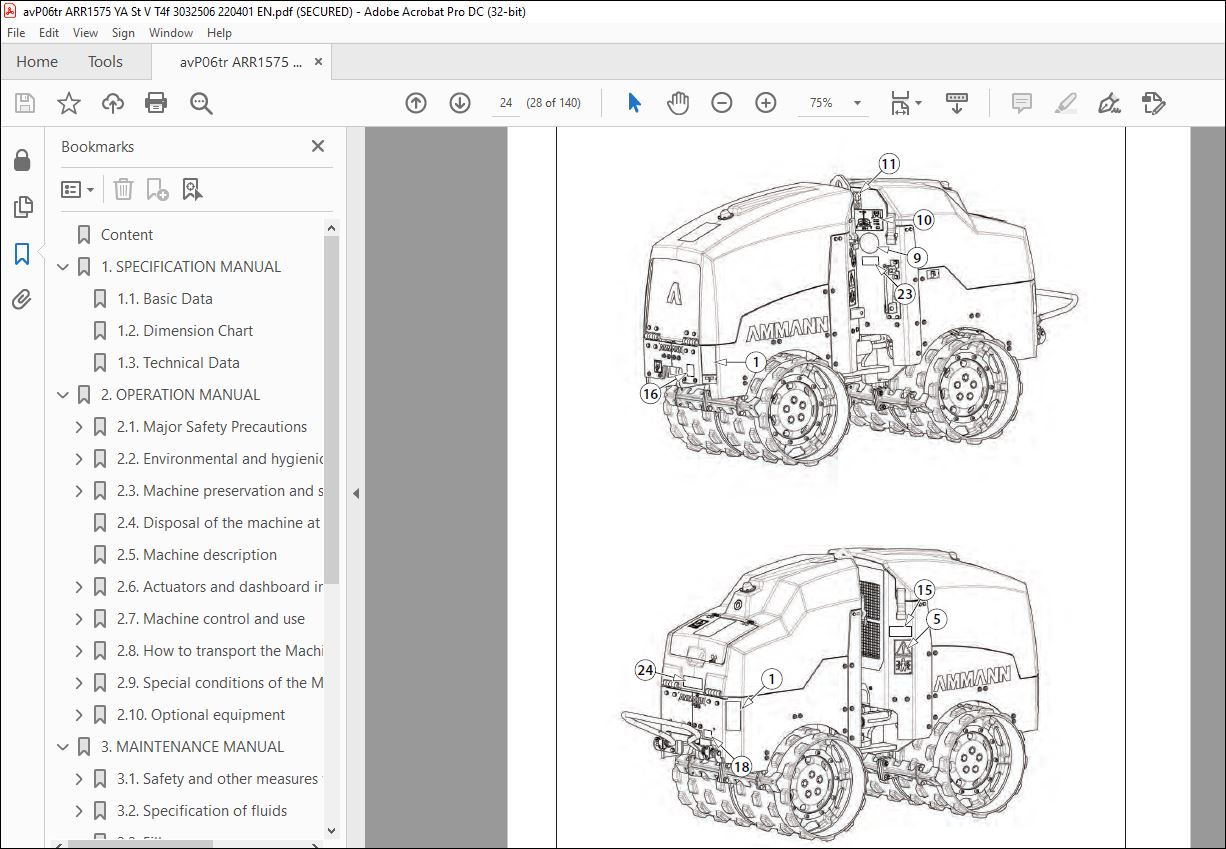
Task: Open the Fill & Sign pen tool
Action: coord(1109,103)
